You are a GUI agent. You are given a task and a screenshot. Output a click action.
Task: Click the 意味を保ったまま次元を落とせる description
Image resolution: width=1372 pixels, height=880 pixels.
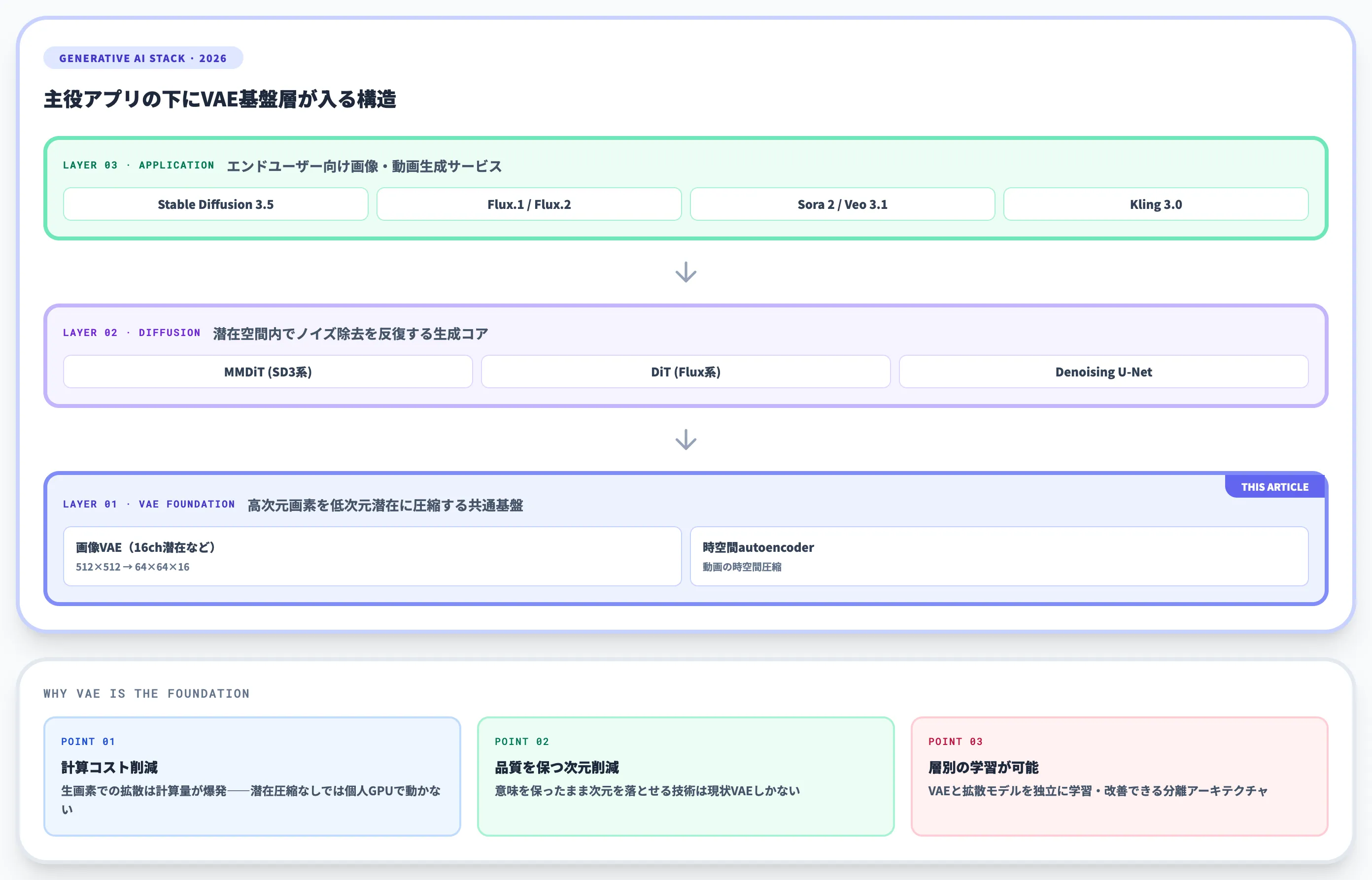(x=648, y=791)
